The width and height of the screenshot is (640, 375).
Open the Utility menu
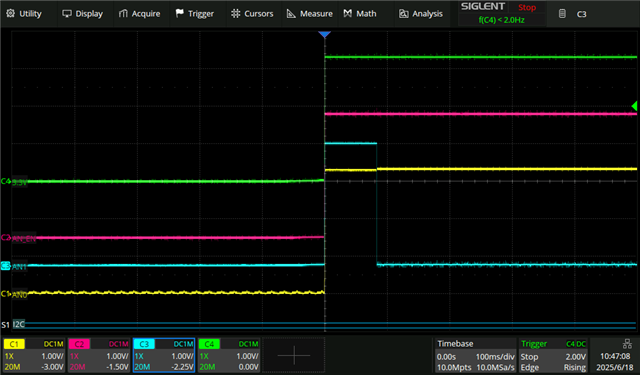pos(24,13)
